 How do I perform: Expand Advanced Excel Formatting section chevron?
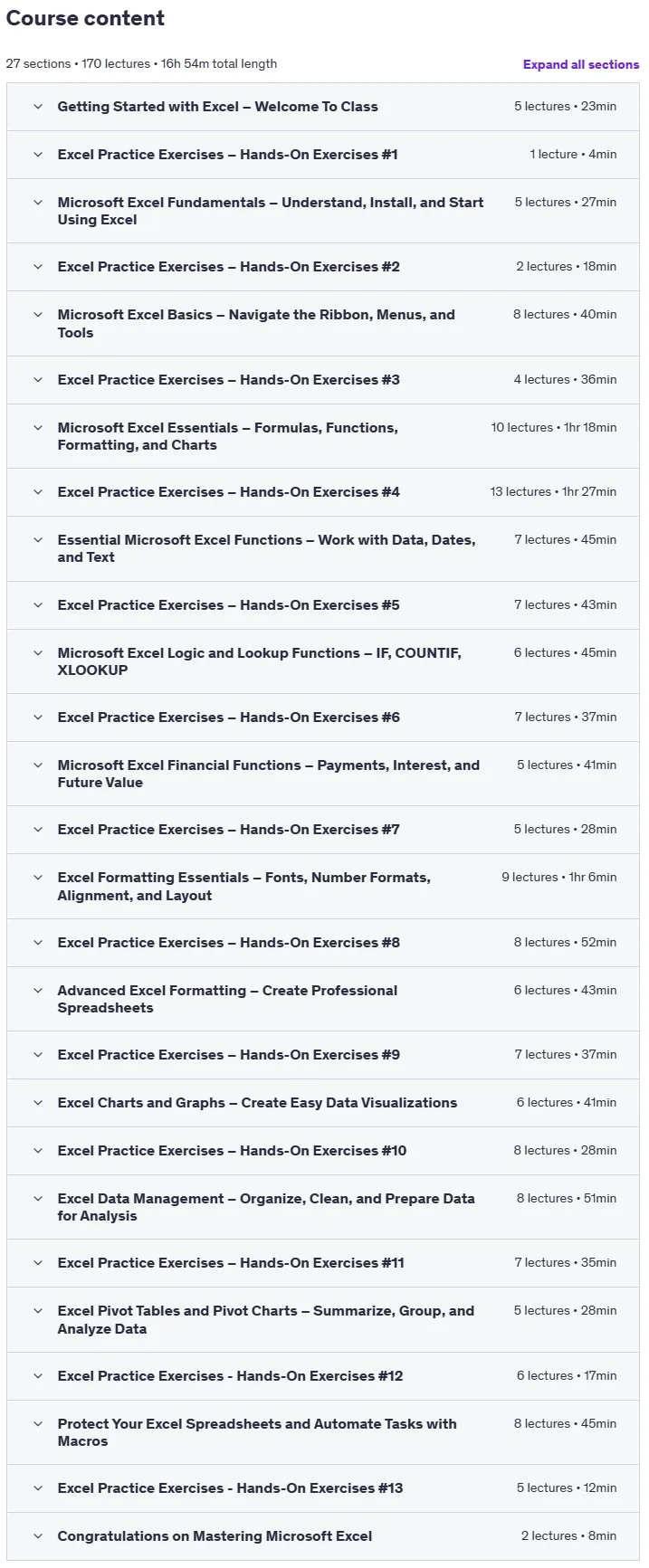[x=38, y=991]
